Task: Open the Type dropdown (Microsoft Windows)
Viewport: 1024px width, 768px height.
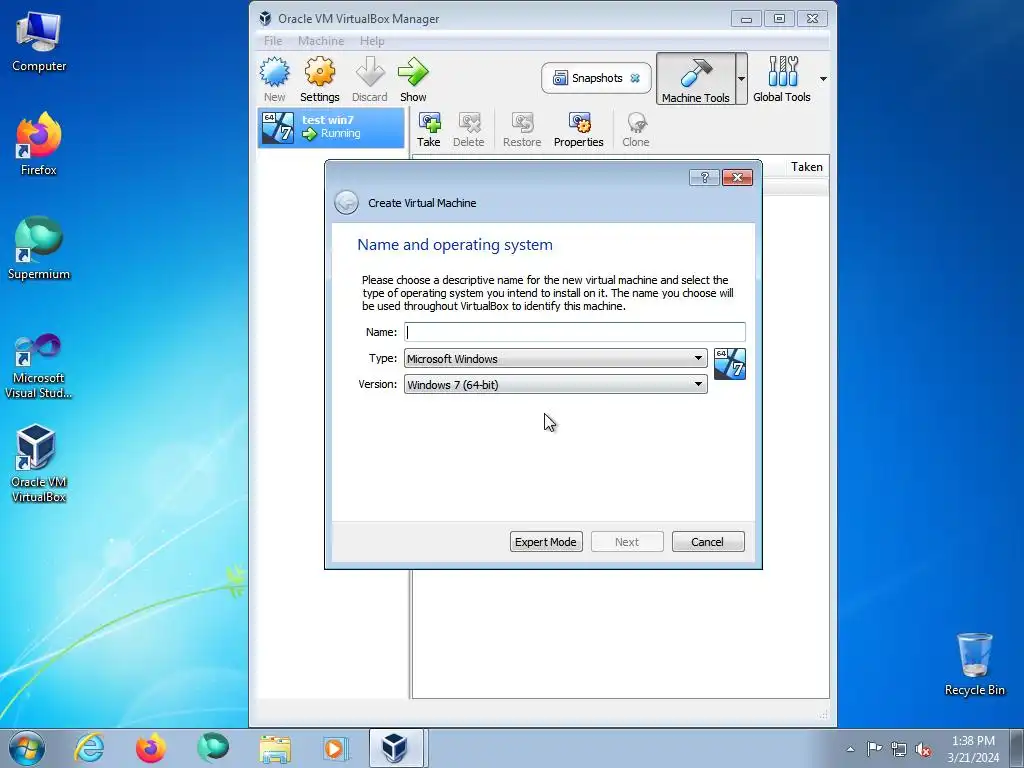Action: (555, 358)
